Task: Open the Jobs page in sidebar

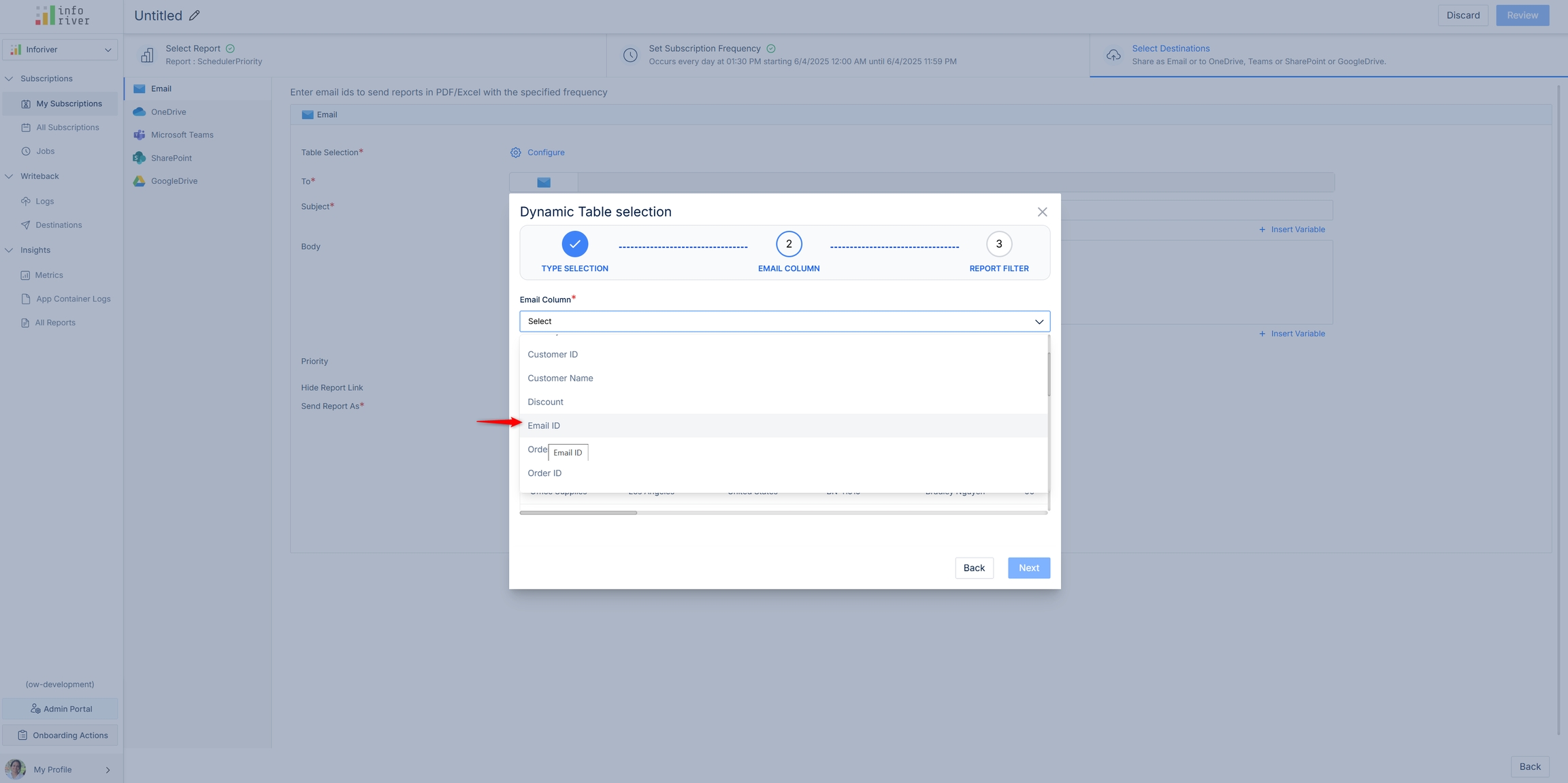Action: [45, 151]
